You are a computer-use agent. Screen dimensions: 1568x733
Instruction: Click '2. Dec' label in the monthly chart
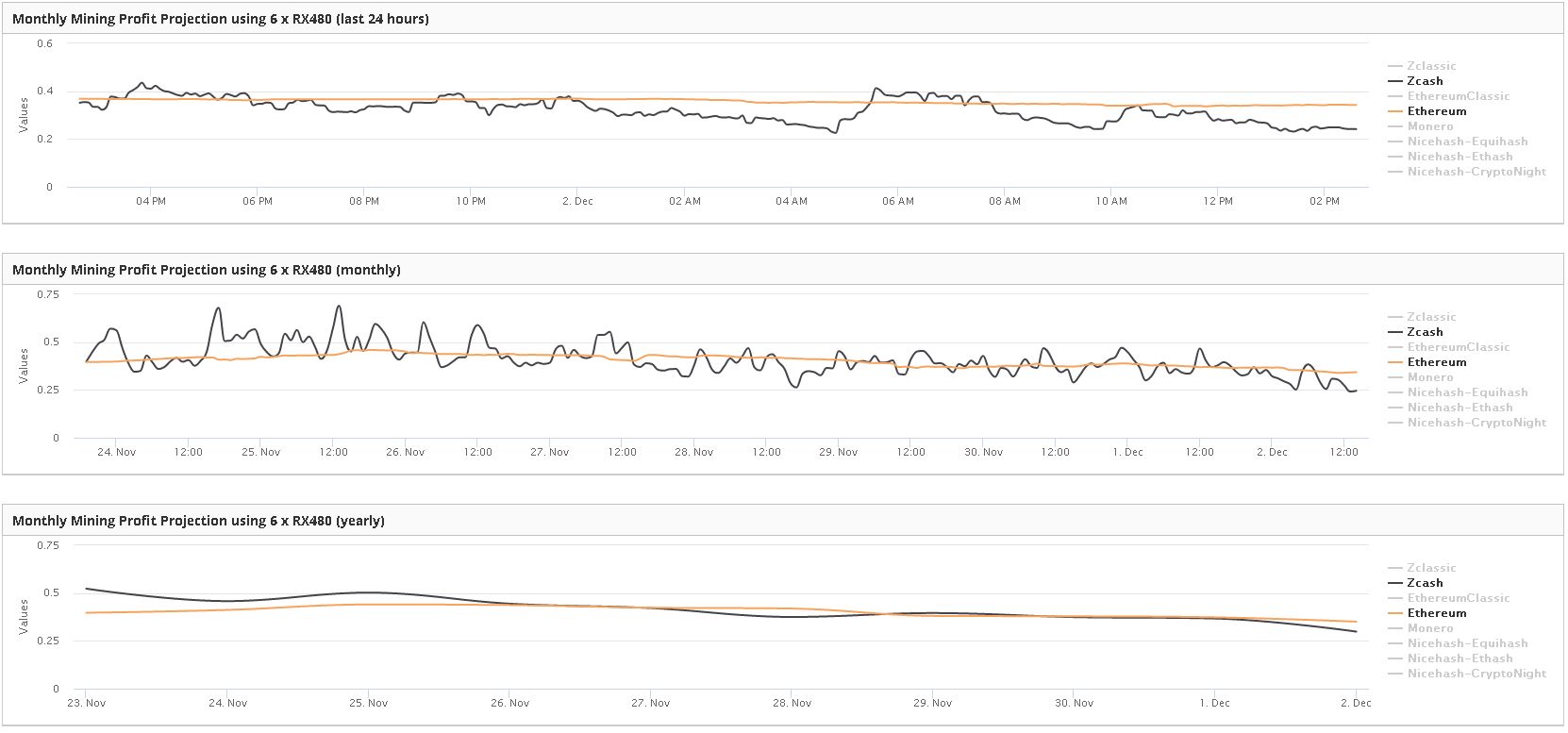(x=1272, y=453)
